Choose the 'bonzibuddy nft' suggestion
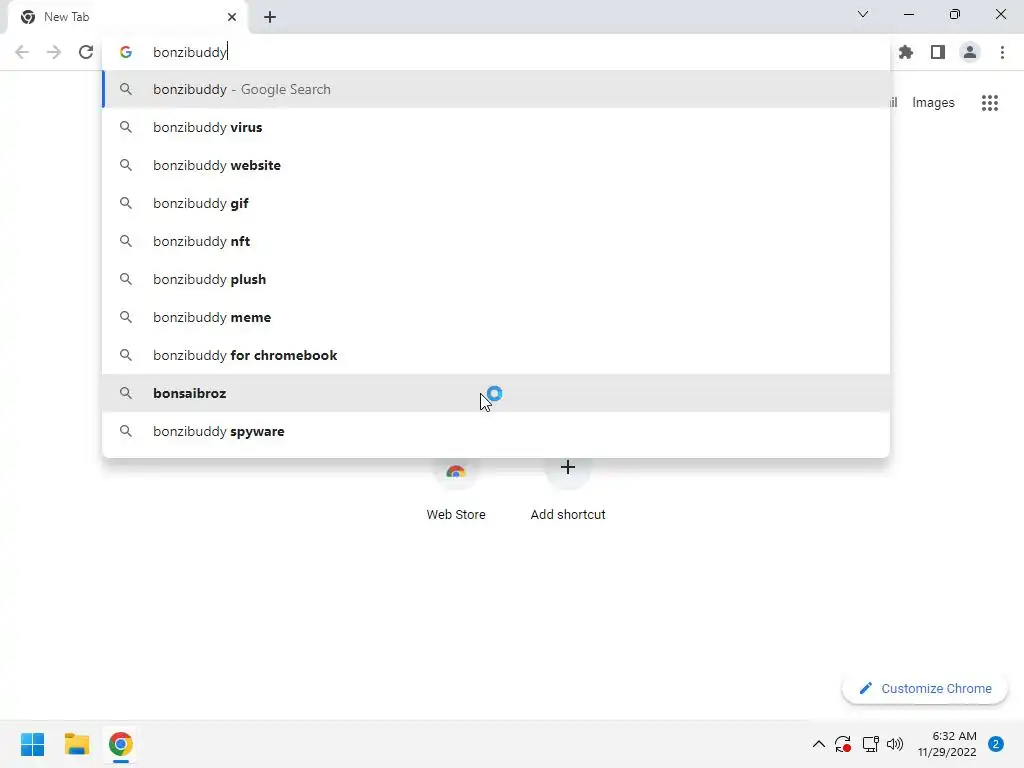Screen dimensions: 1024x768 [x=496, y=241]
